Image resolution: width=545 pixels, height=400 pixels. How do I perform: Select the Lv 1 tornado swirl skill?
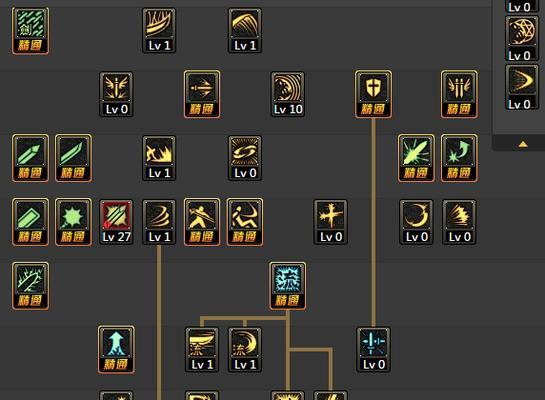(159, 222)
